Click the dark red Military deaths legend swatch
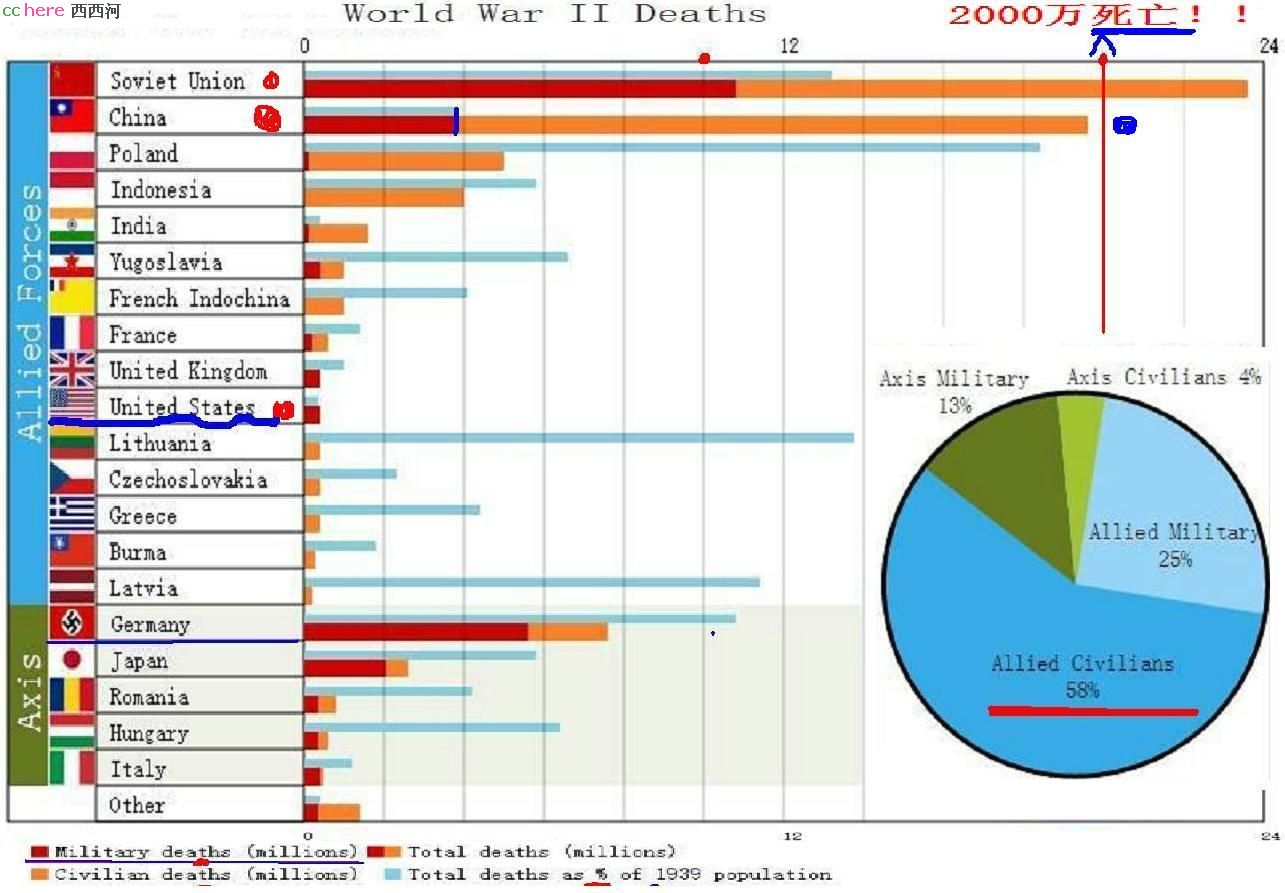The height and width of the screenshot is (893, 1285). point(40,852)
